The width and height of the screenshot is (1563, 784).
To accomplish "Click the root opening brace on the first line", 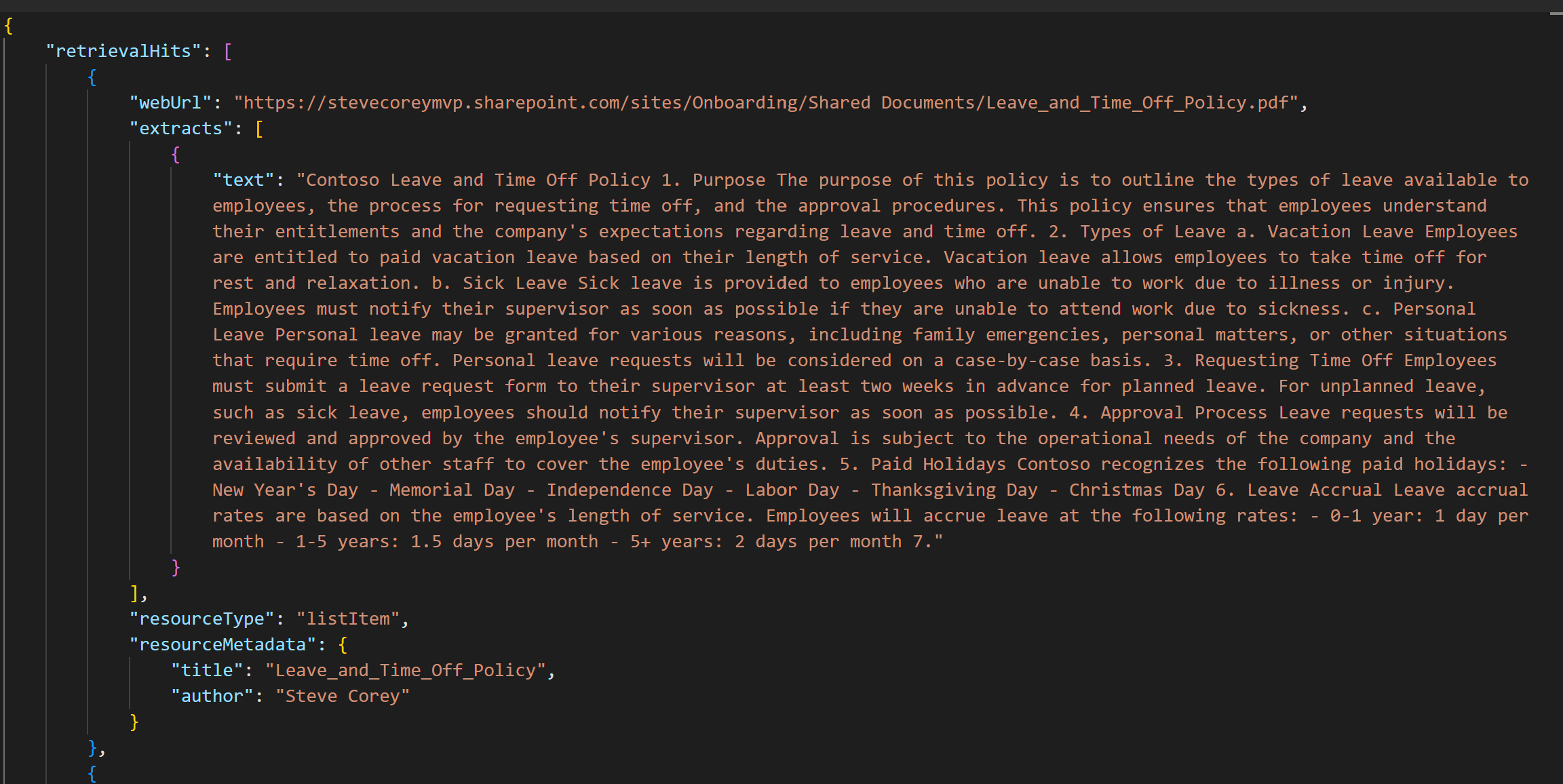I will click(x=9, y=26).
